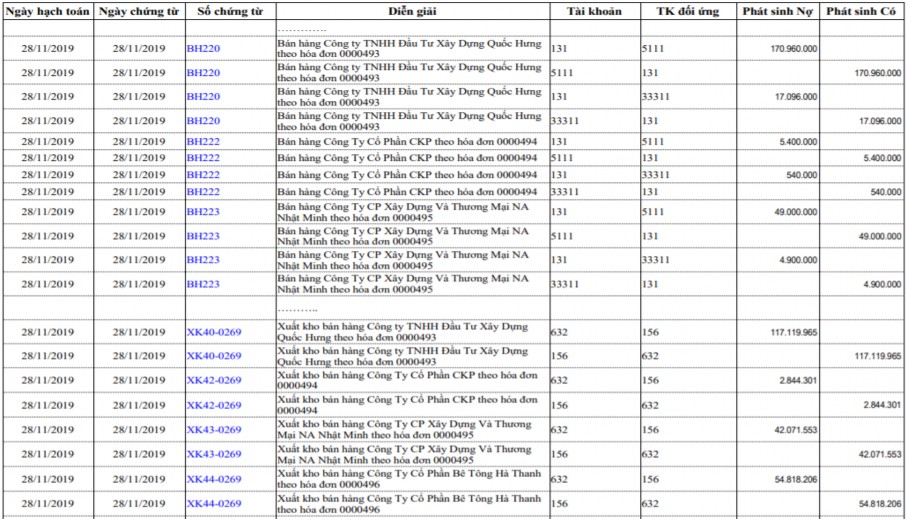Open BH223 link in the 49.000.000 debit row
The width and height of the screenshot is (908, 519).
point(203,212)
